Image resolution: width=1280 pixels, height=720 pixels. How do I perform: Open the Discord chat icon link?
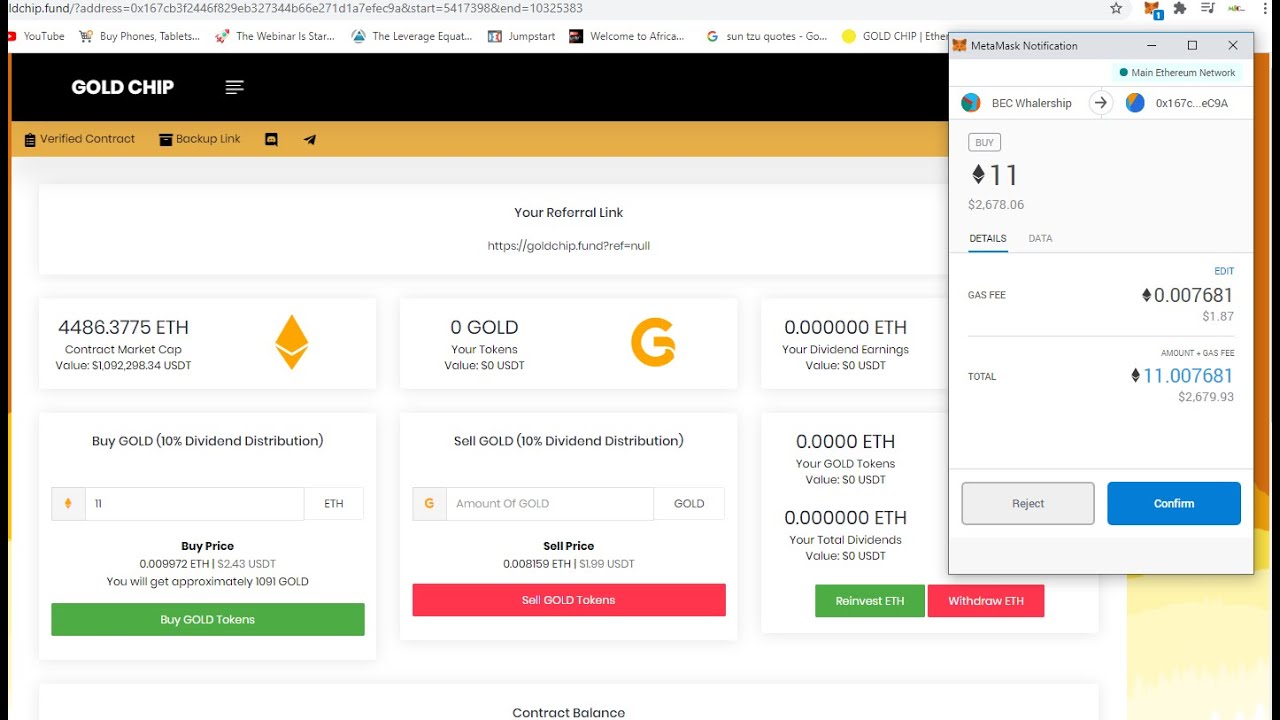point(271,140)
